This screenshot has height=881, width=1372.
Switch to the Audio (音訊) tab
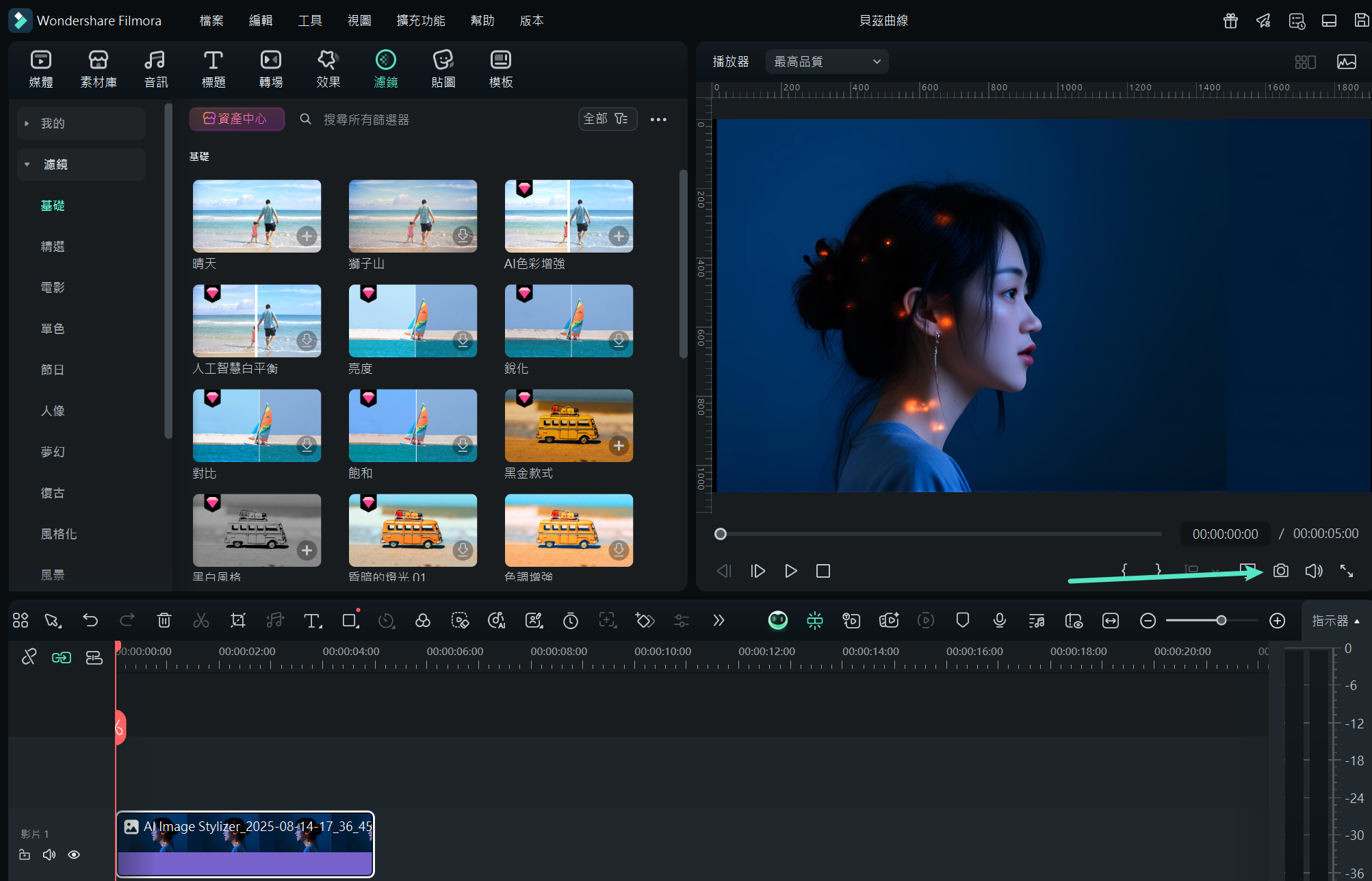[155, 69]
